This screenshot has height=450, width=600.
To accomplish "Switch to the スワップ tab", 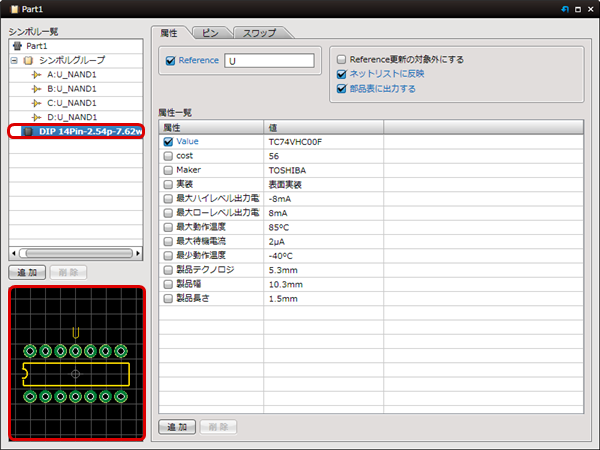I will point(259,33).
